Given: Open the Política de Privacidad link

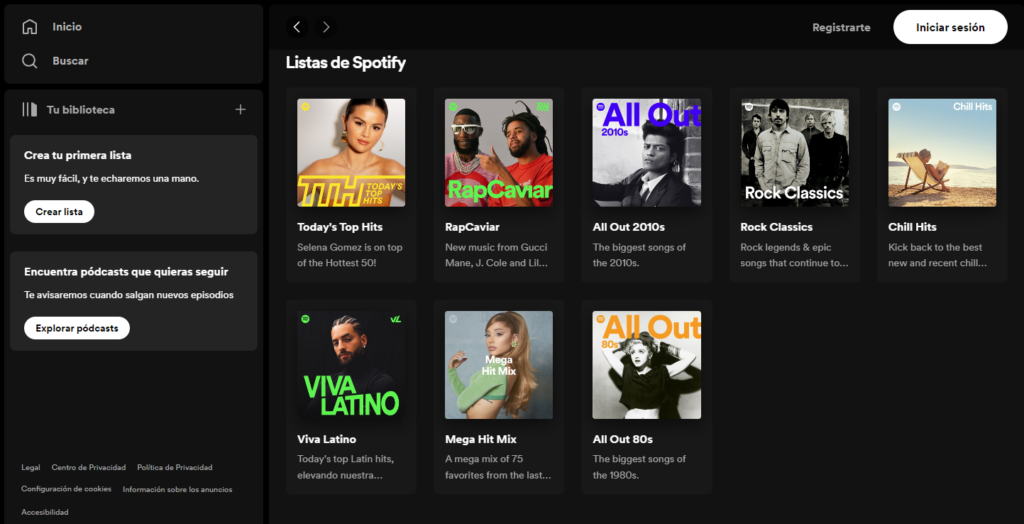Looking at the screenshot, I should [174, 467].
